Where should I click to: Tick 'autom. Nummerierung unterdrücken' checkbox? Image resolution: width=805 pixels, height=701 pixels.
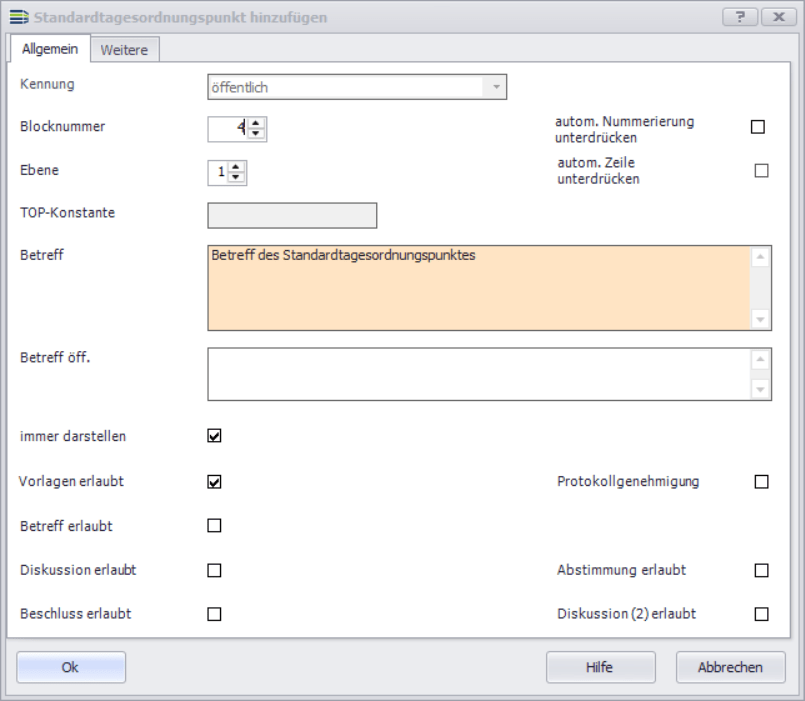(757, 127)
